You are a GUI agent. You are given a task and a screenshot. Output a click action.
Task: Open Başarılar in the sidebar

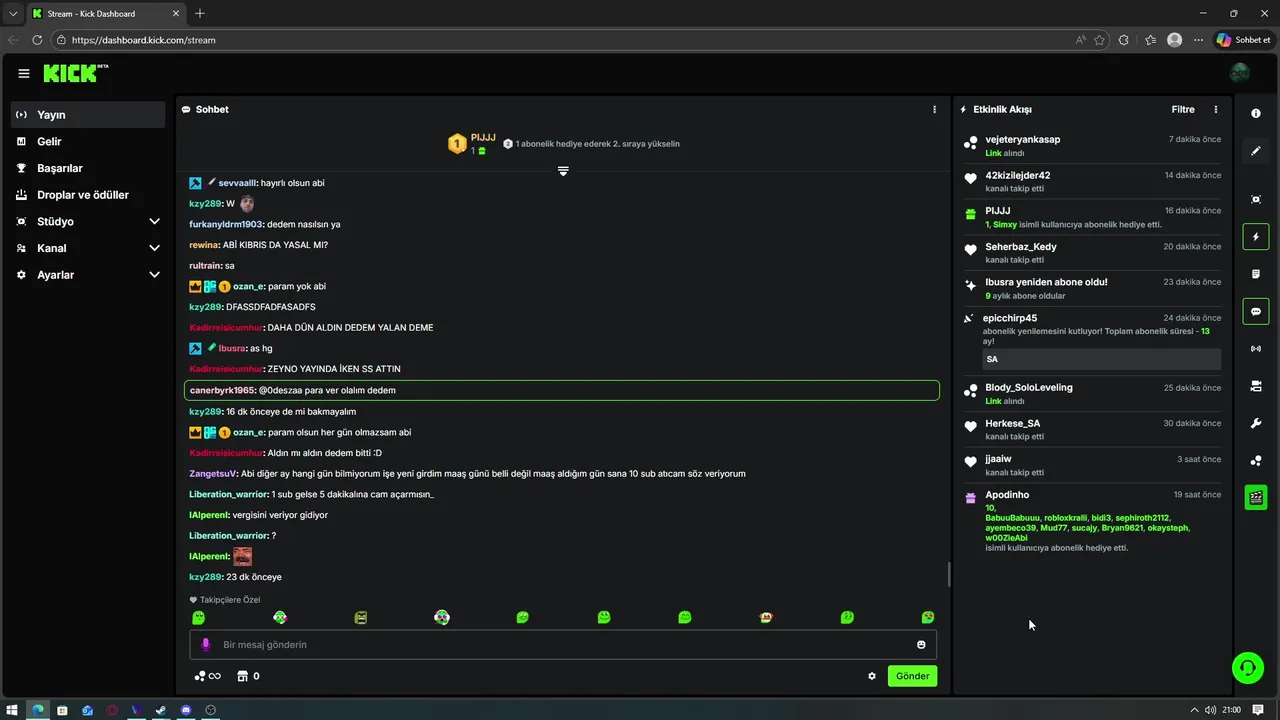point(88,168)
